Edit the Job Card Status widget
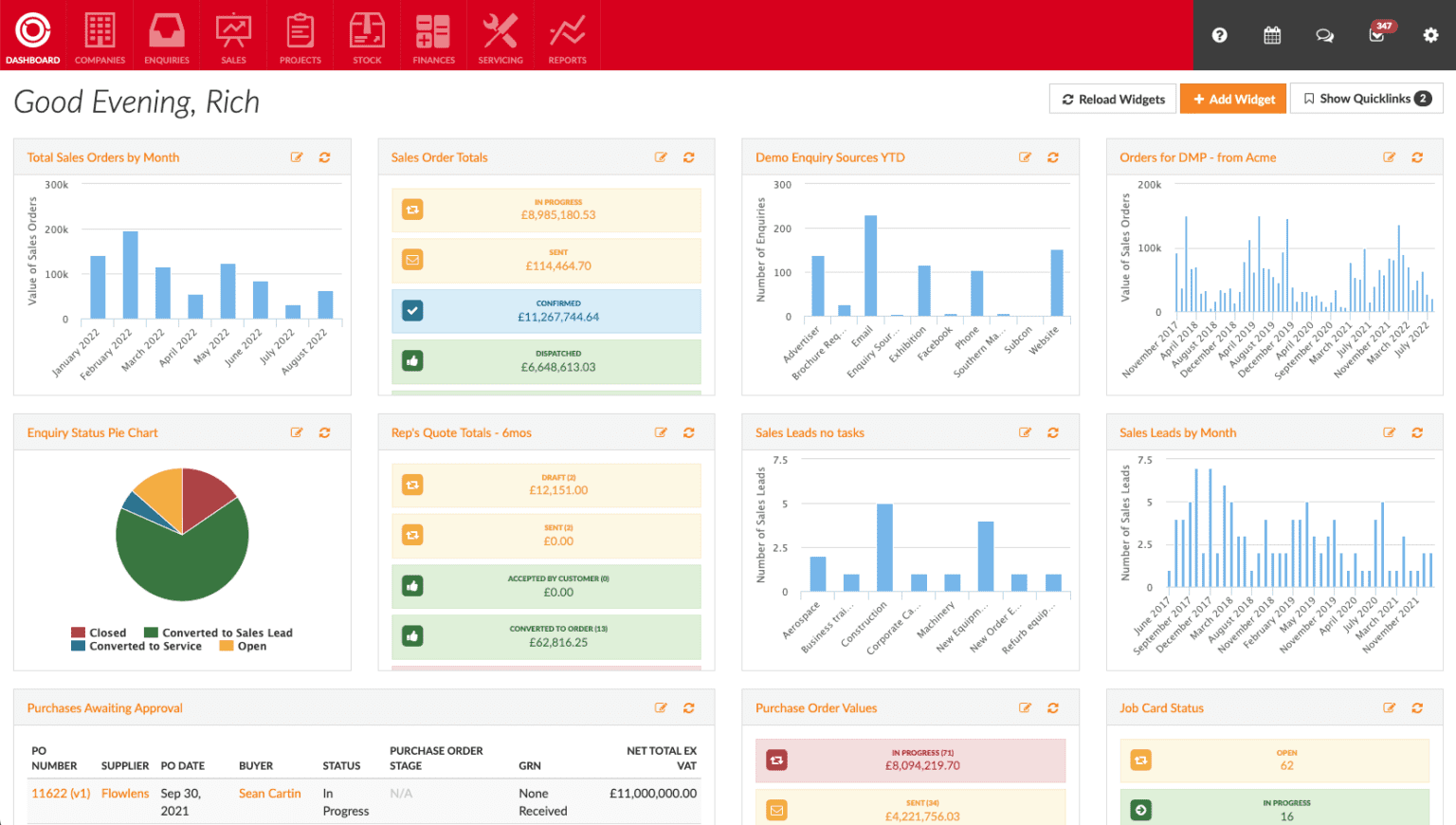This screenshot has height=825, width=1456. point(1389,707)
